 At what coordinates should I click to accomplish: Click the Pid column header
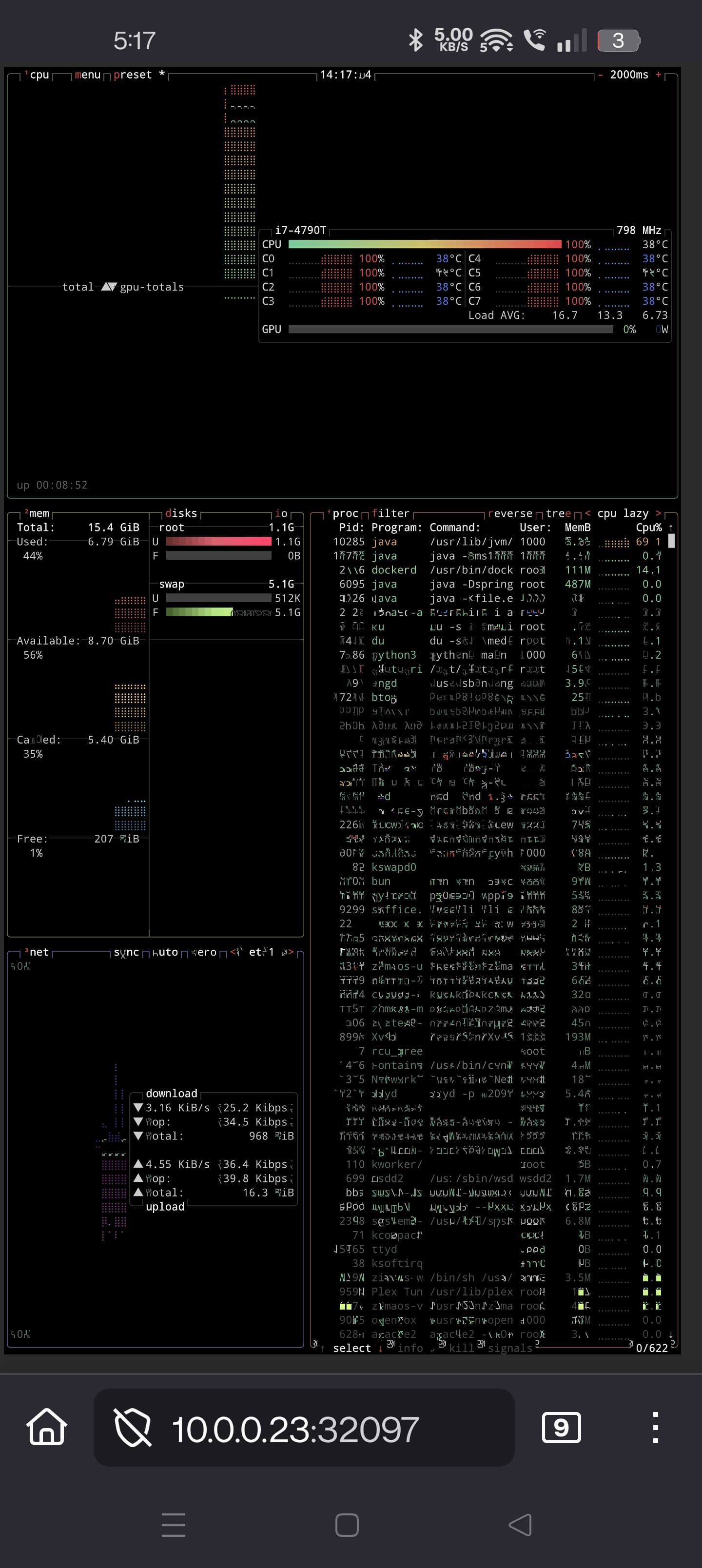coord(352,528)
